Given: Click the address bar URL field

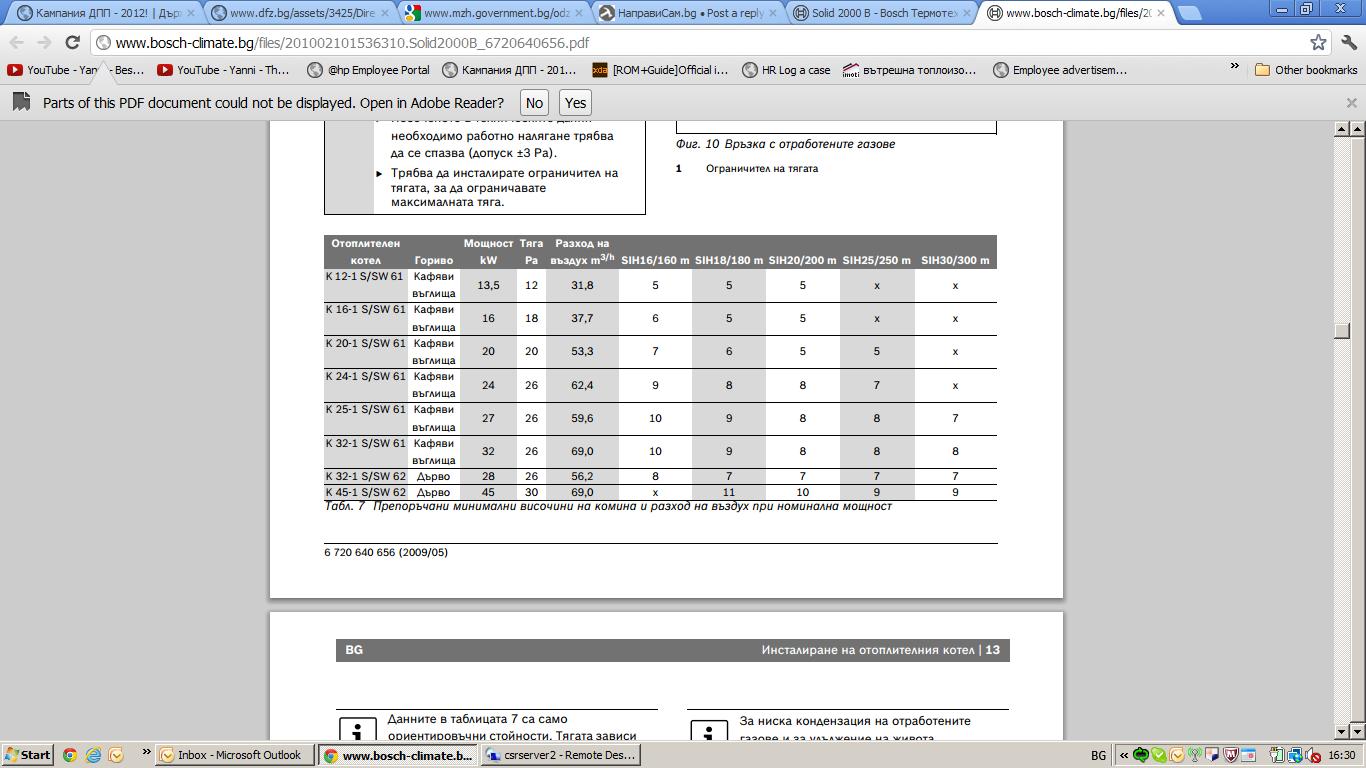Looking at the screenshot, I should (700, 43).
